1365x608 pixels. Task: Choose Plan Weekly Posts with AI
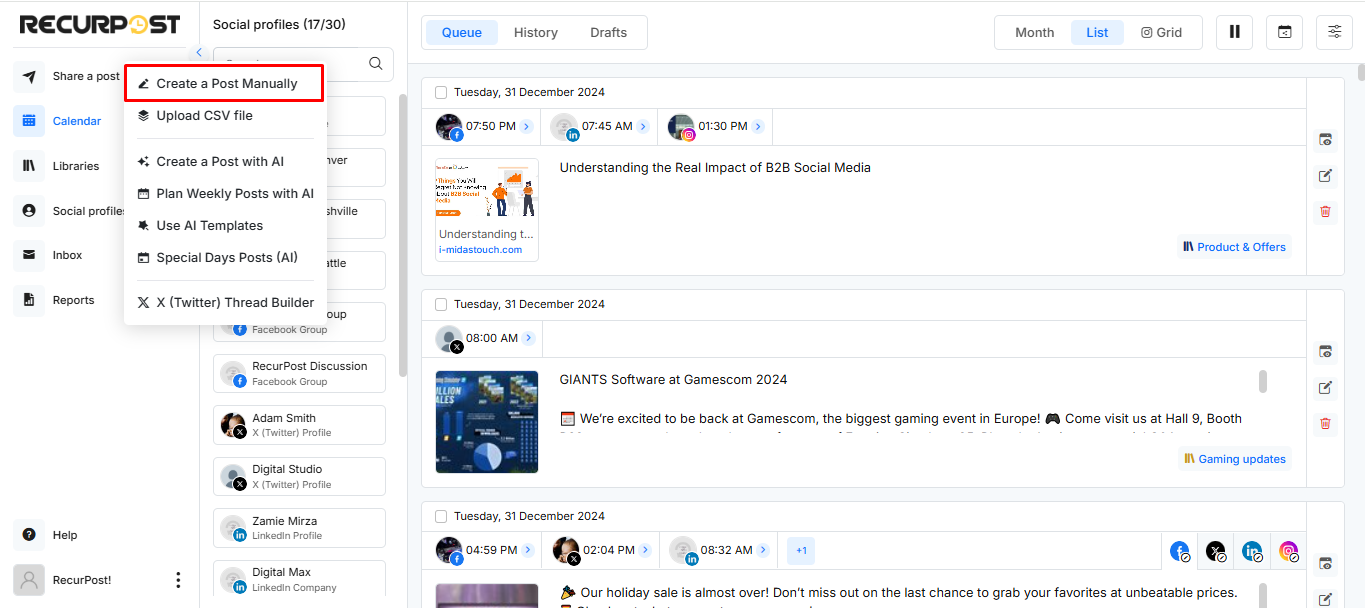coord(224,194)
